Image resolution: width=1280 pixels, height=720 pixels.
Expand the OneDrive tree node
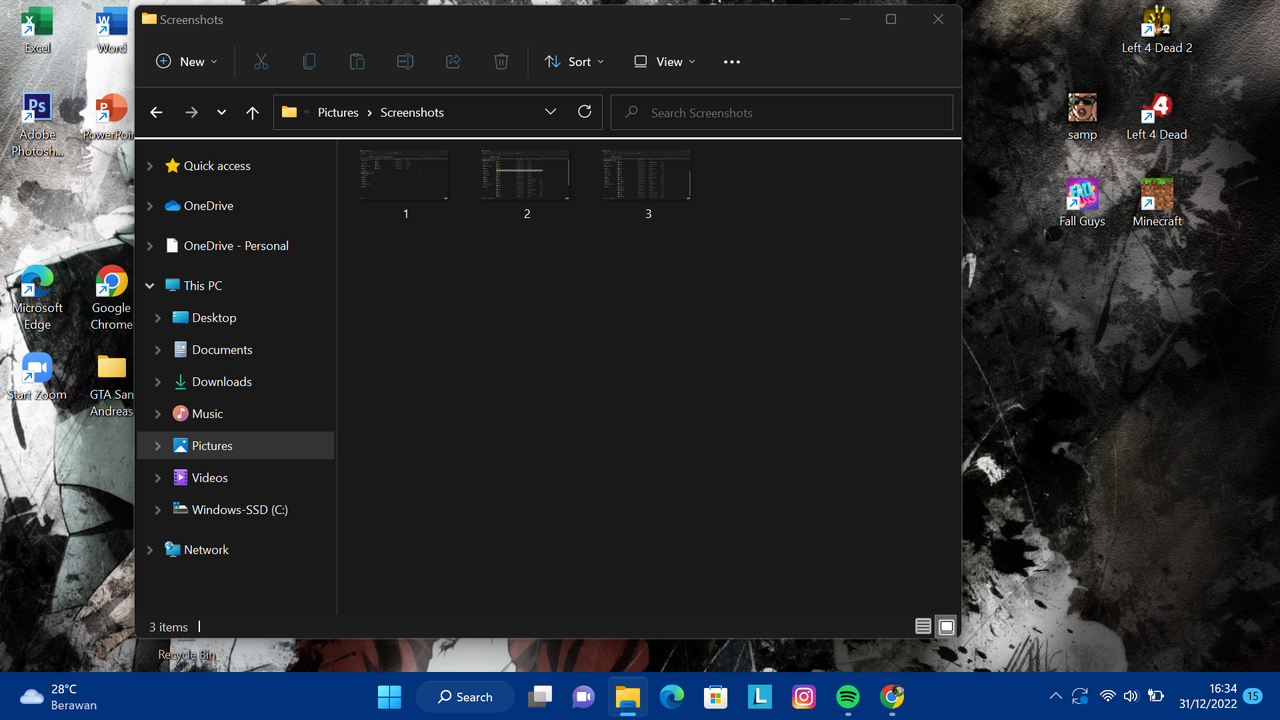click(150, 206)
